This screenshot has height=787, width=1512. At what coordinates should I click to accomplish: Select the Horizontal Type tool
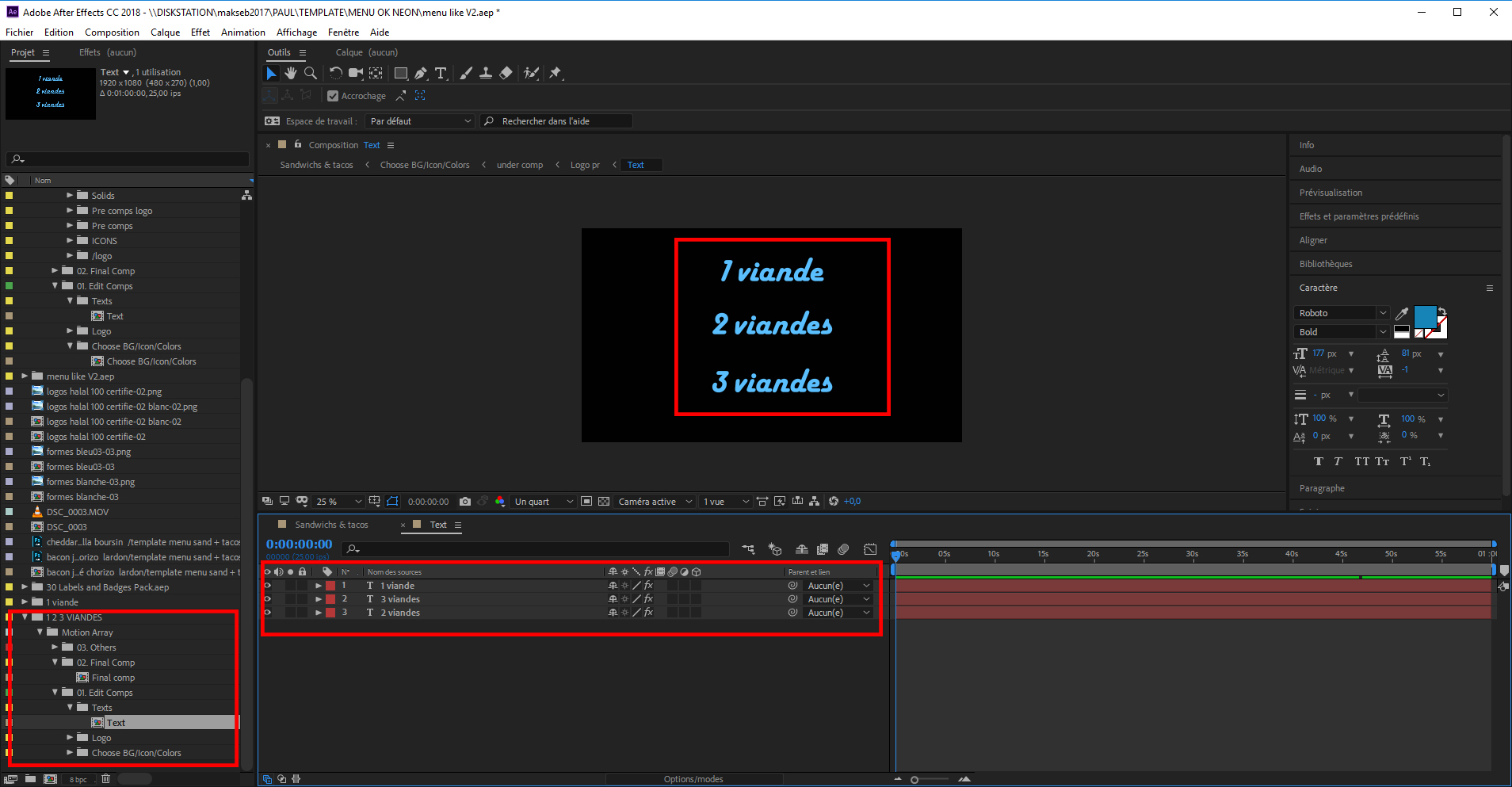[441, 73]
